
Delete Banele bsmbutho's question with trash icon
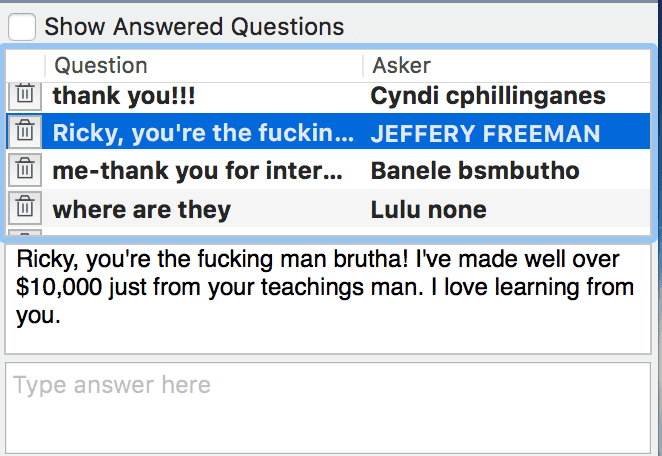[x=25, y=170]
